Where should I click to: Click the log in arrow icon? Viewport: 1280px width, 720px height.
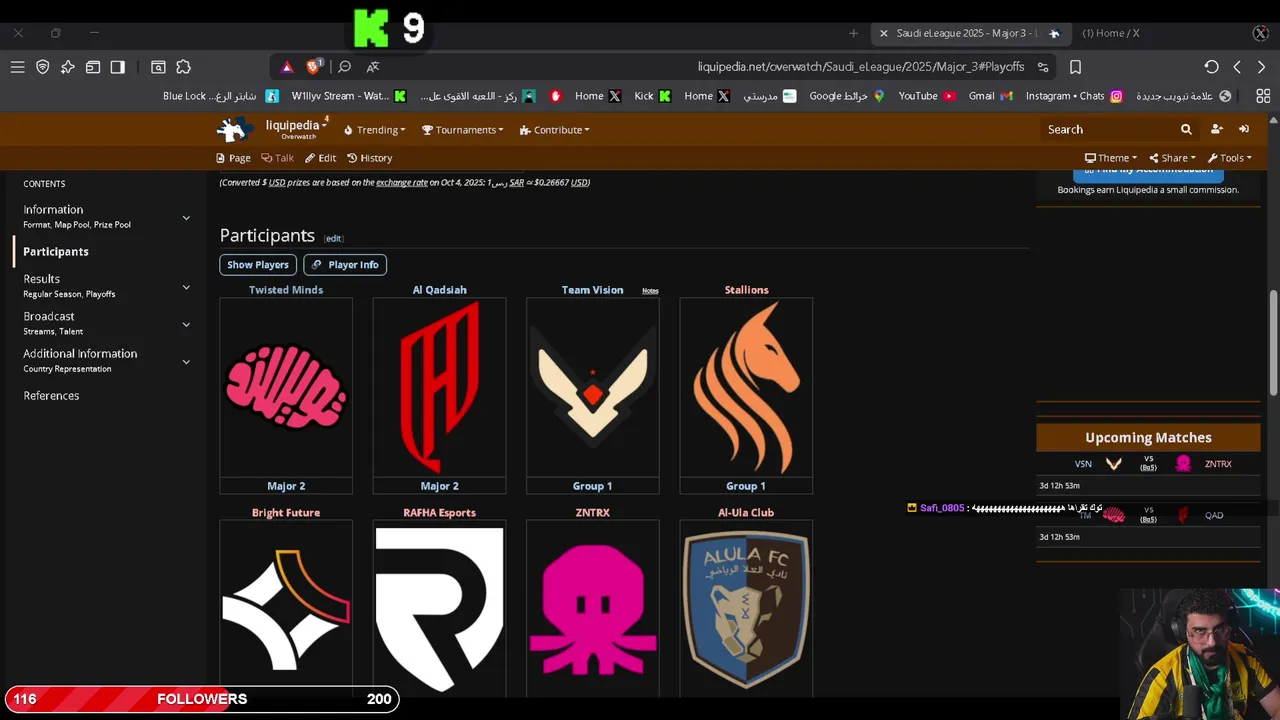coord(1244,129)
